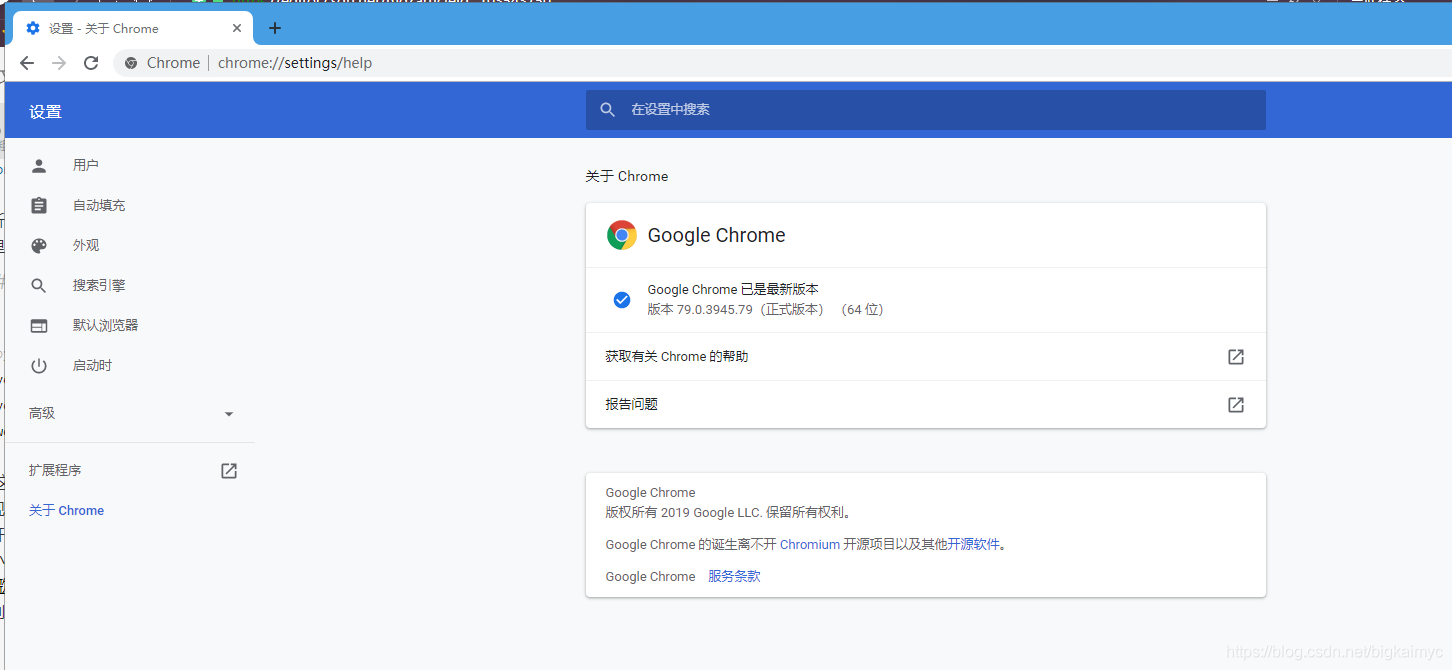Click the 在设置中搜索 search field
Image resolution: width=1452 pixels, height=670 pixels.
point(926,110)
